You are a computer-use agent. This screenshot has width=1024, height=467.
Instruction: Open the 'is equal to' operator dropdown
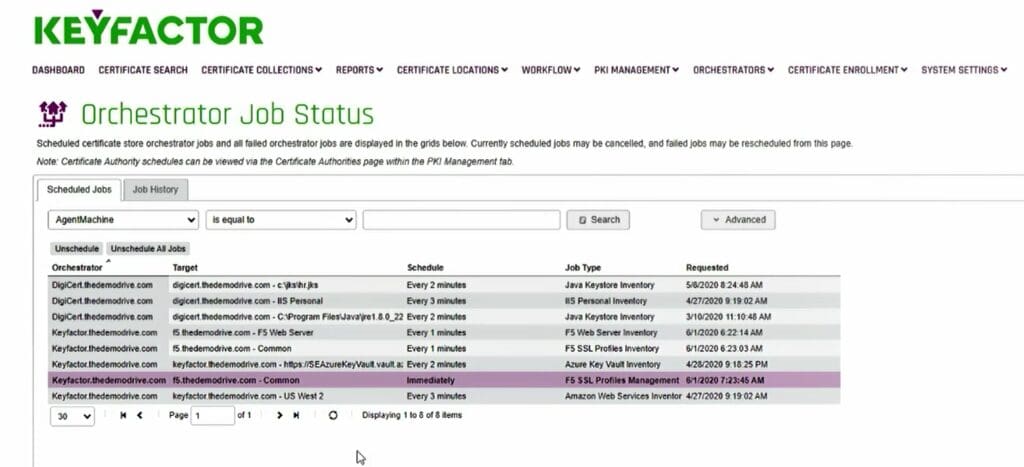281,220
